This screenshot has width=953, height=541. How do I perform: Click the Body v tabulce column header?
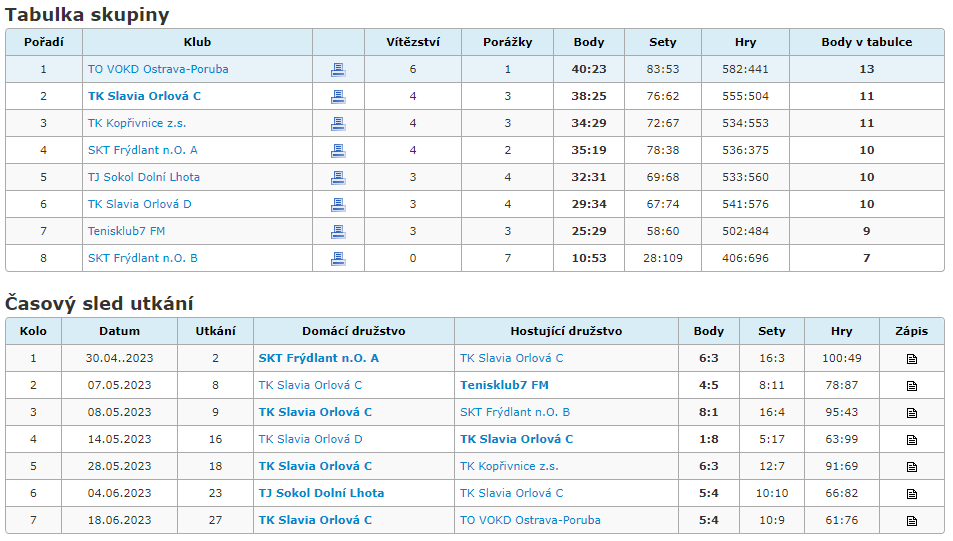coord(867,42)
